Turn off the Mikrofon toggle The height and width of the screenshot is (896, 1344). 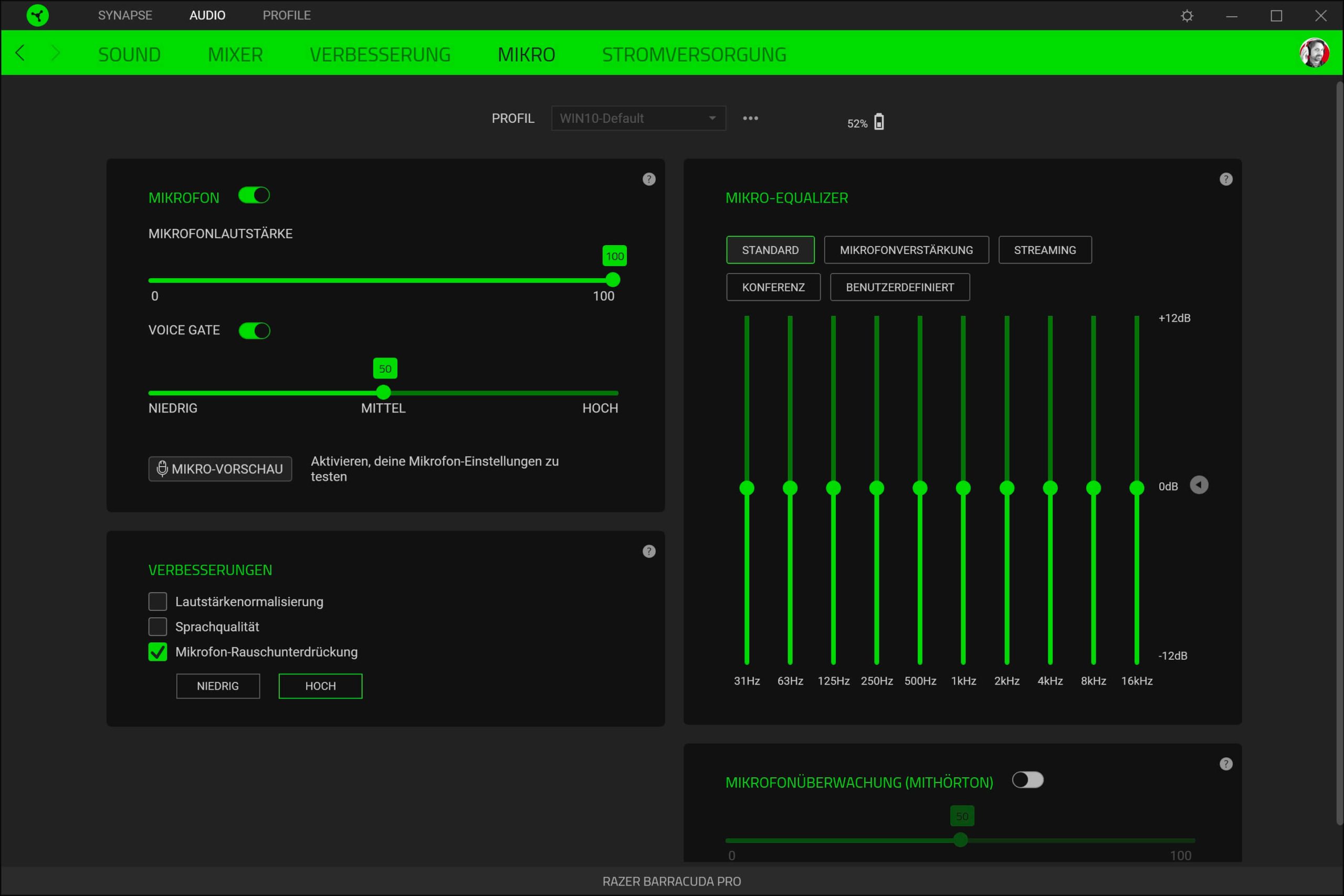coord(254,196)
